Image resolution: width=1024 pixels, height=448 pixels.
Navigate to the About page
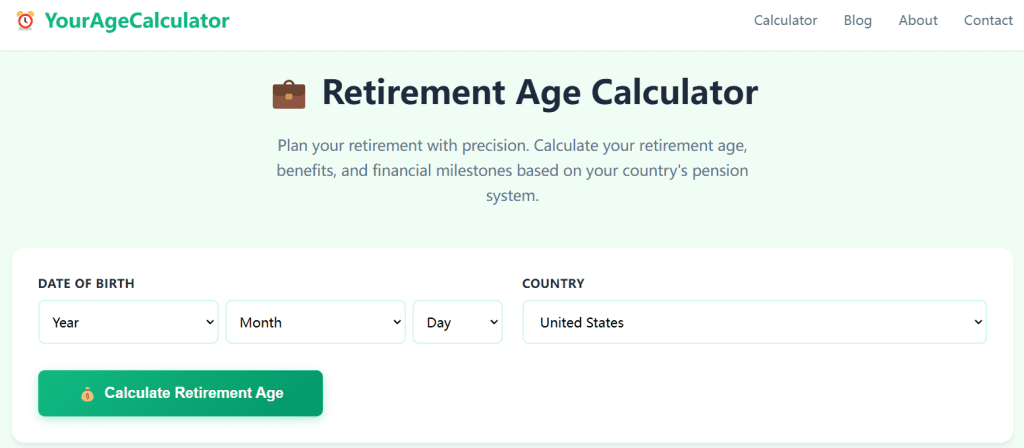point(918,20)
